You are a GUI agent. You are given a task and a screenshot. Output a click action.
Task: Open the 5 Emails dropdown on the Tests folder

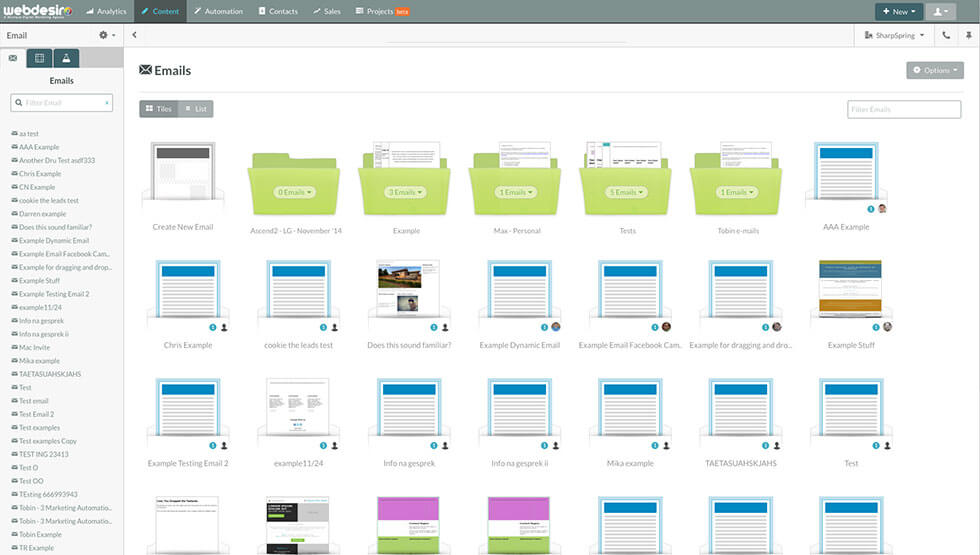tap(627, 192)
